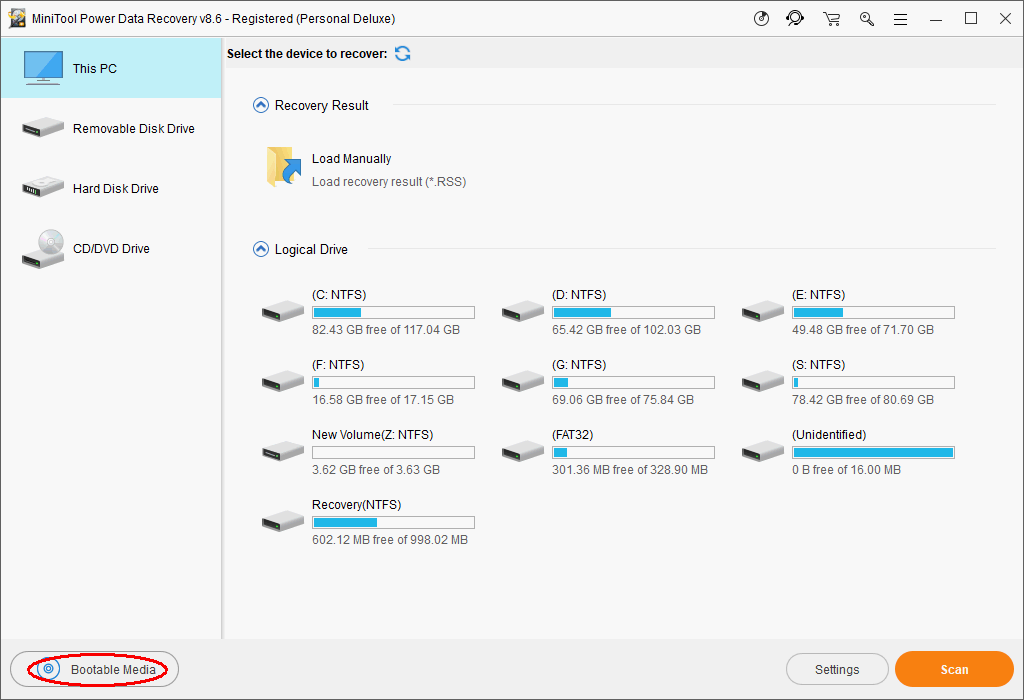The width and height of the screenshot is (1024, 700).
Task: Open the support headset icon
Action: tap(795, 18)
